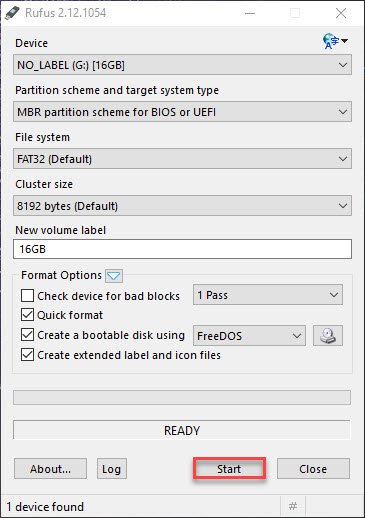Open the language selection globe icon
Screen dimensions: 365x518
pyautogui.click(x=335, y=41)
